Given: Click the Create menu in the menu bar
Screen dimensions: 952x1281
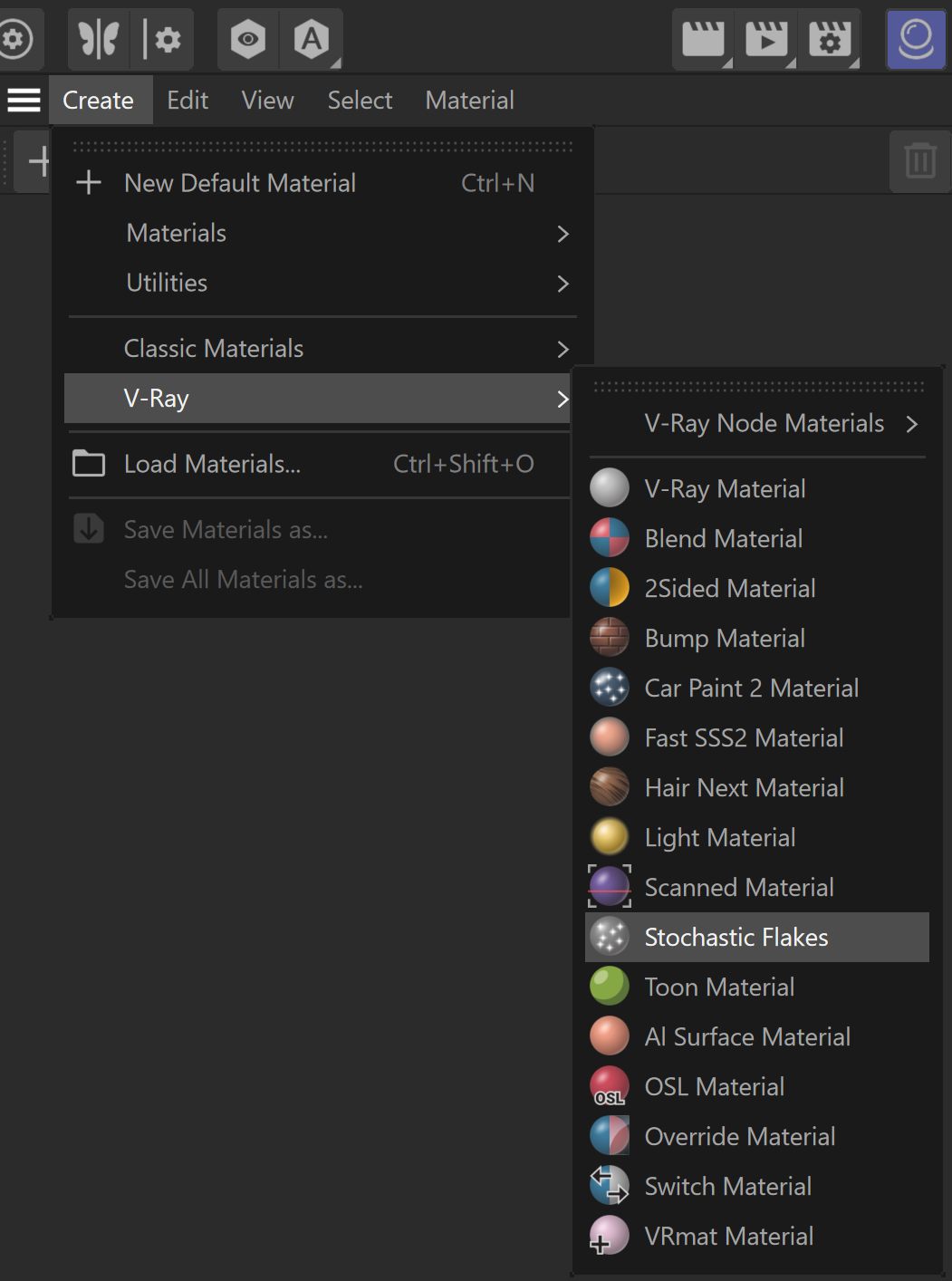Looking at the screenshot, I should [x=99, y=100].
